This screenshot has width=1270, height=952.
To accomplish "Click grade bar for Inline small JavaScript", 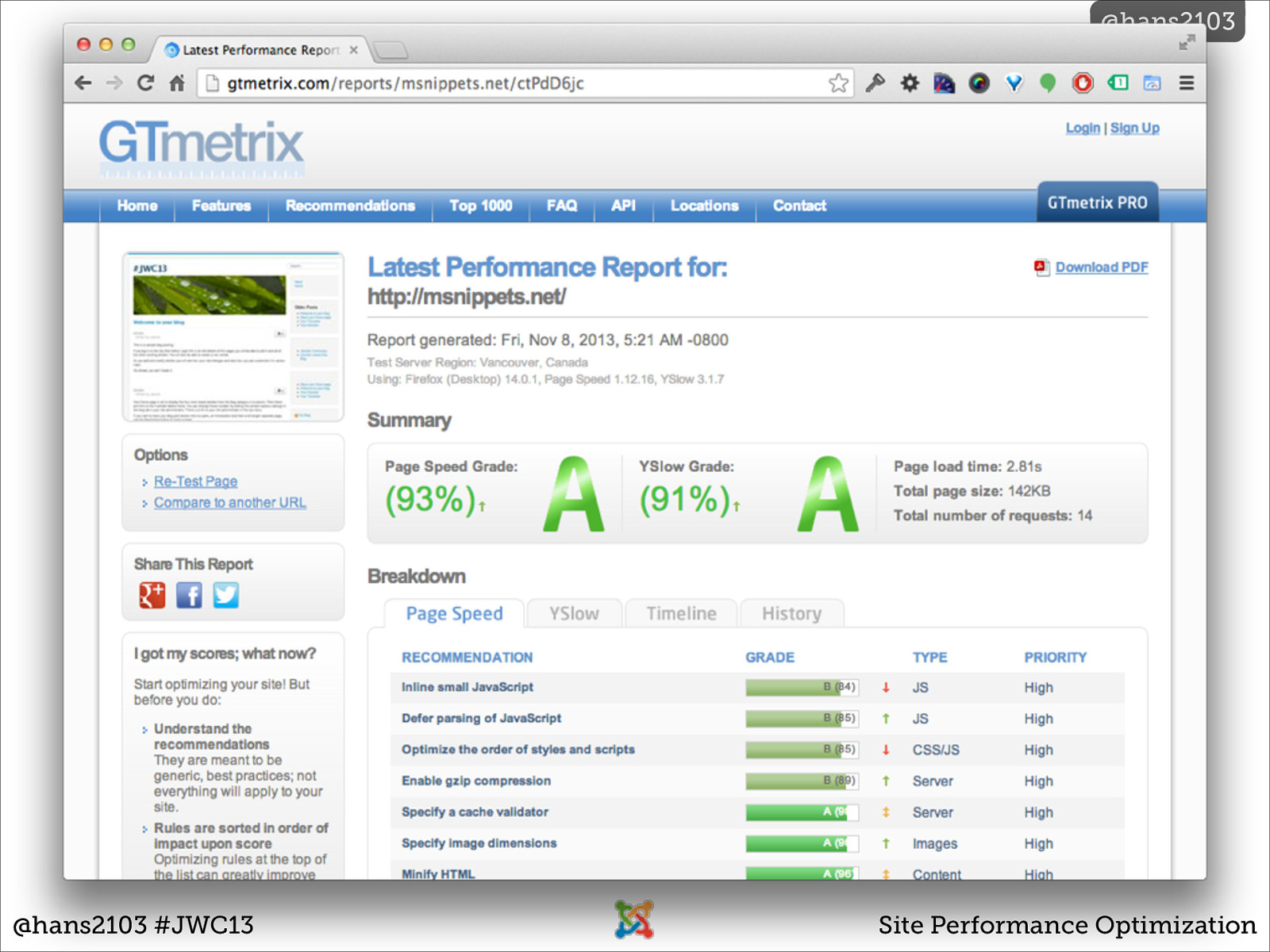I will [802, 687].
